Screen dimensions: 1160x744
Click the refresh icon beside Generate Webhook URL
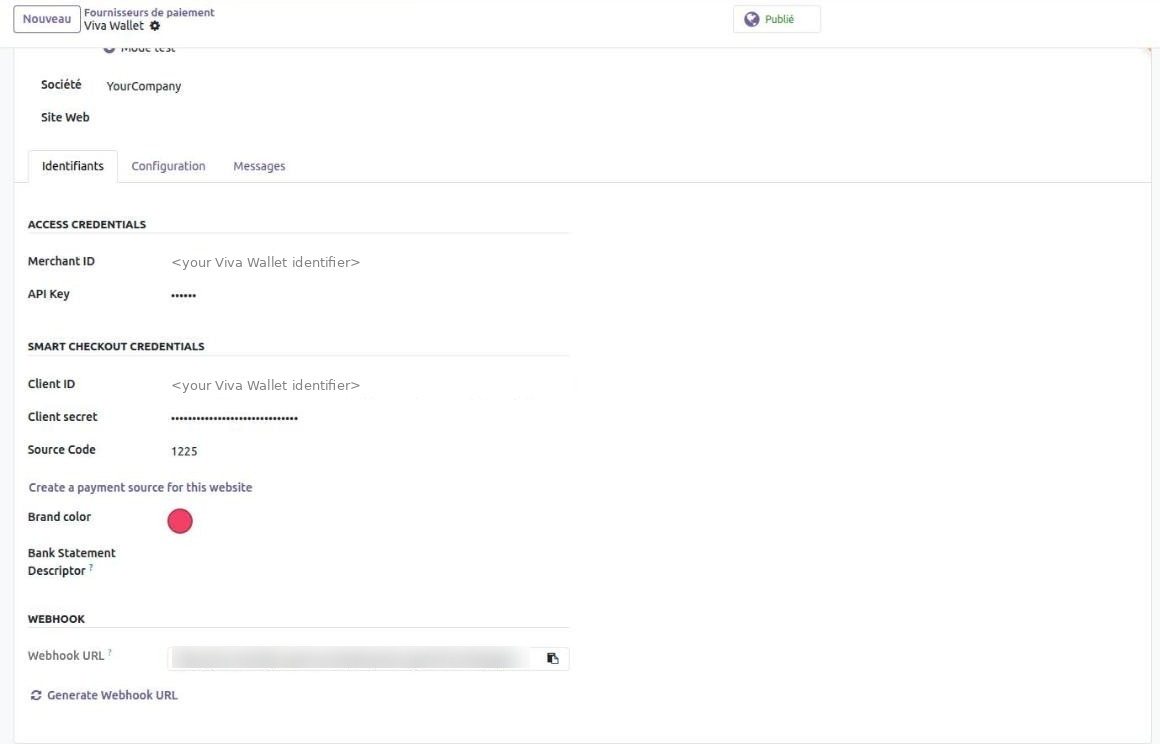pyautogui.click(x=36, y=695)
